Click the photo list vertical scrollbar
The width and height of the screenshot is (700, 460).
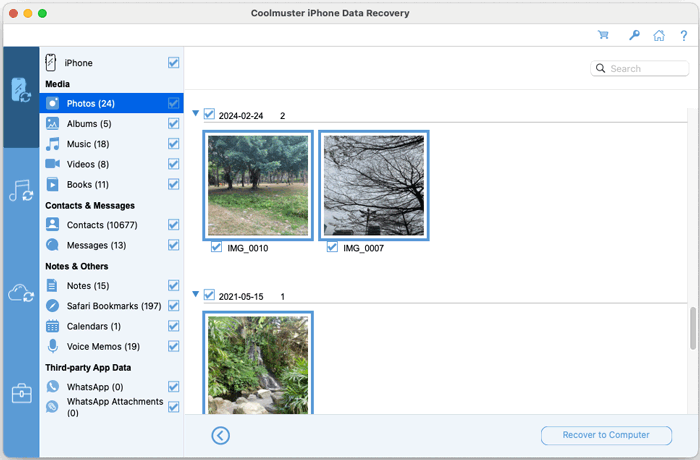pos(693,328)
